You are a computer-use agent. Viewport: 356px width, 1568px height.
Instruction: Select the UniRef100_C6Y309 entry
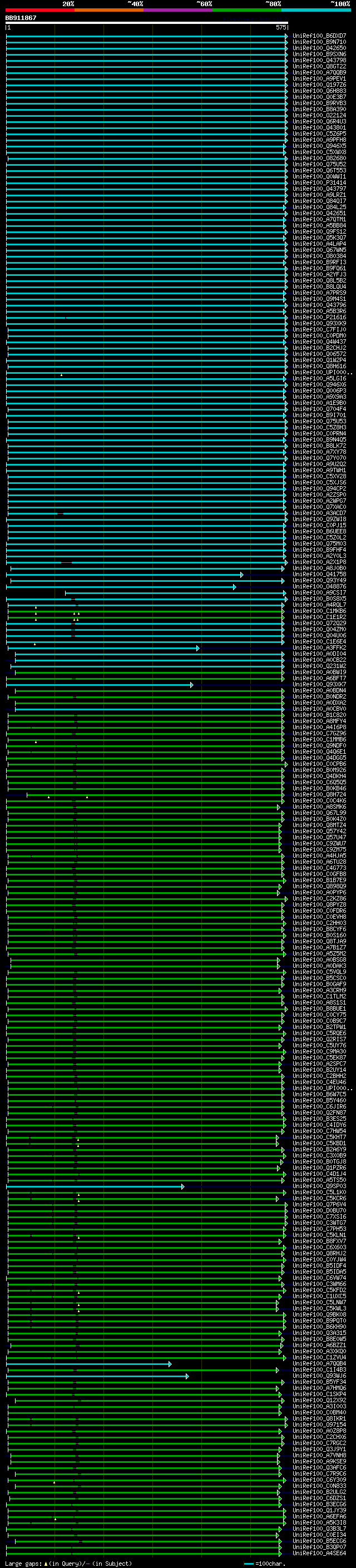[319, 1480]
